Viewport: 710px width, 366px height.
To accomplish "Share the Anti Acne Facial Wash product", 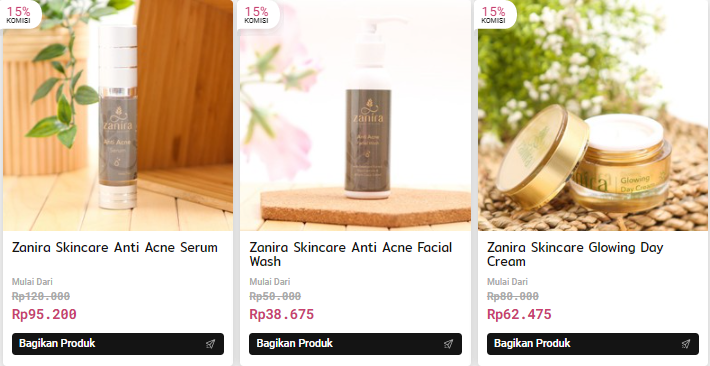I will point(355,344).
